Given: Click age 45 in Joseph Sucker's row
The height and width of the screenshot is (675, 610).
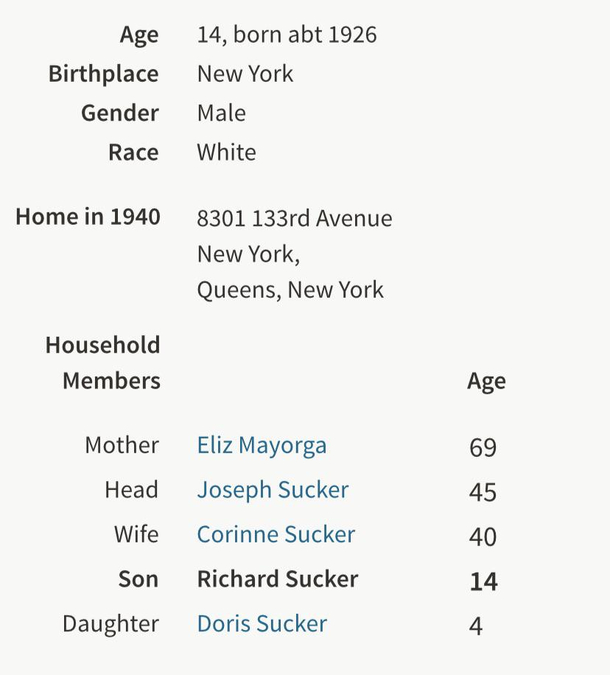Looking at the screenshot, I should 483,492.
